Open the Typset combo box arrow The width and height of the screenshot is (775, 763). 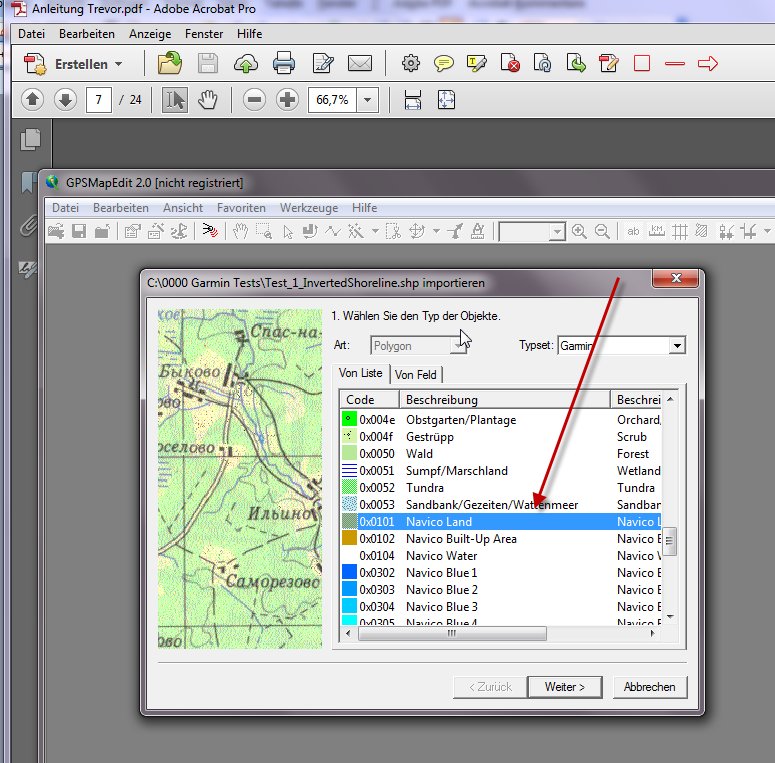[x=676, y=345]
